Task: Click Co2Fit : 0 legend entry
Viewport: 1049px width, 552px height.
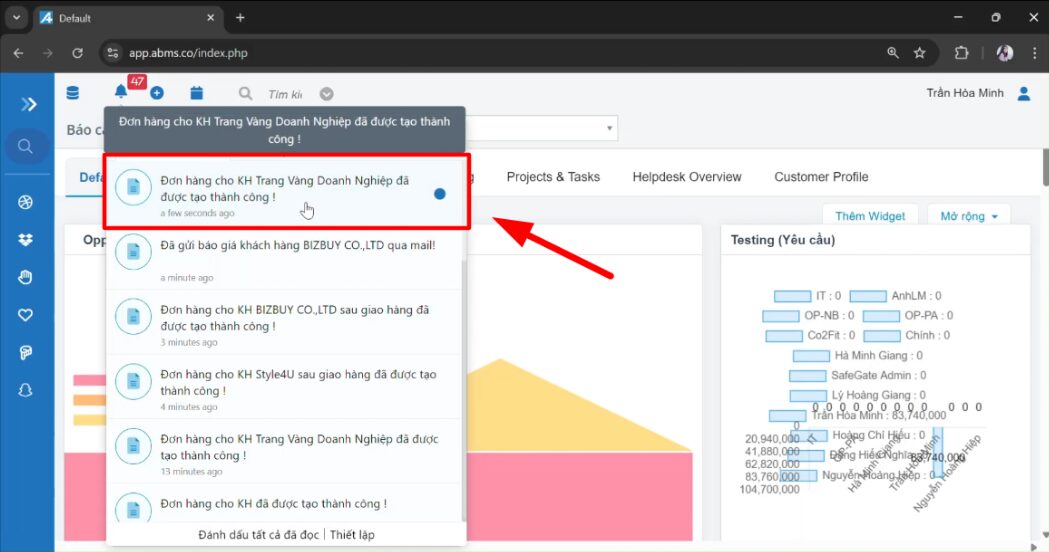Action: point(811,335)
